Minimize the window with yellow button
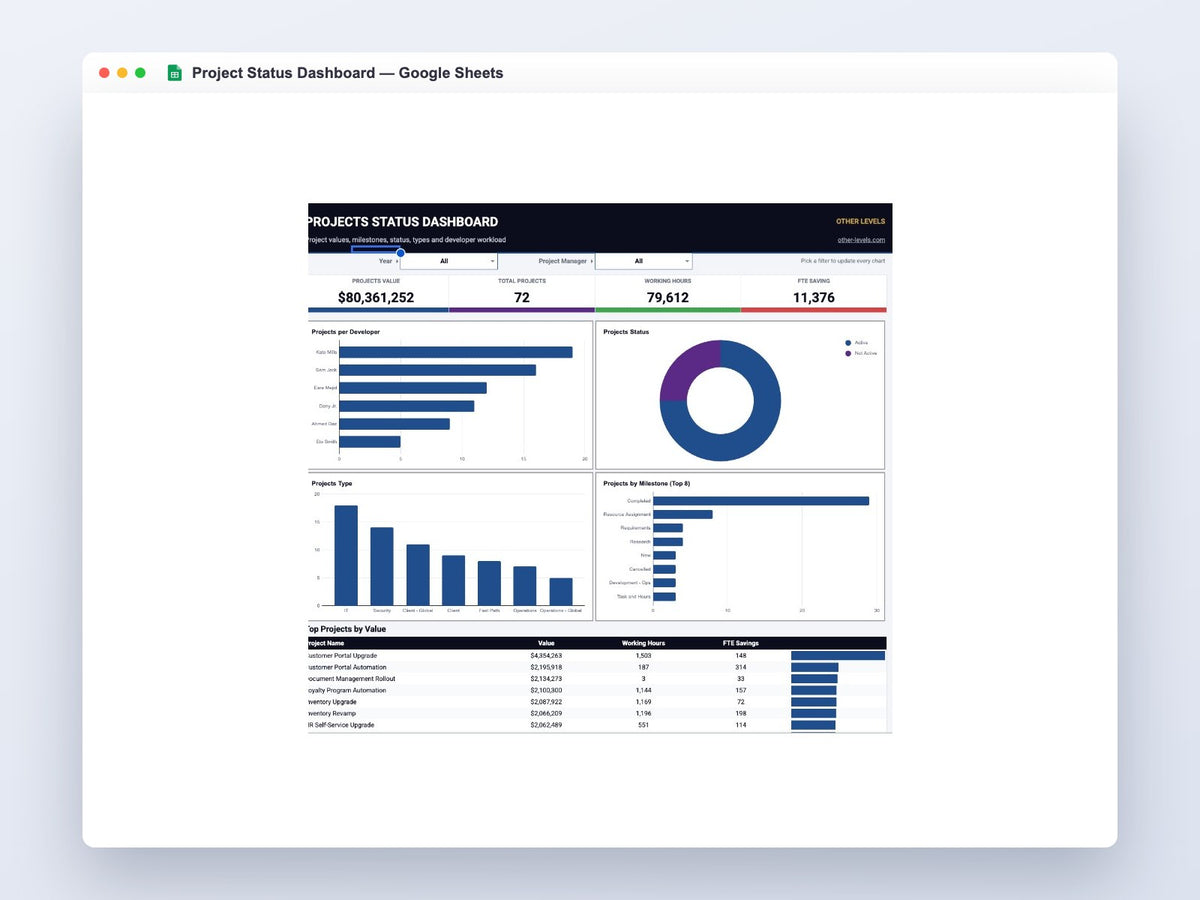Viewport: 1200px width, 900px height. click(x=122, y=73)
